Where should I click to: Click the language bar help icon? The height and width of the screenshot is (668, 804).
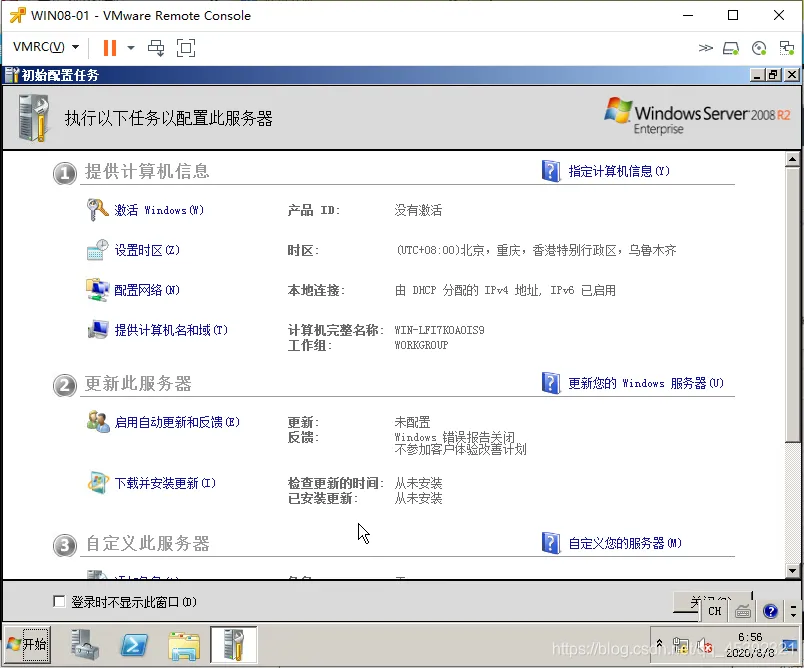click(x=770, y=611)
